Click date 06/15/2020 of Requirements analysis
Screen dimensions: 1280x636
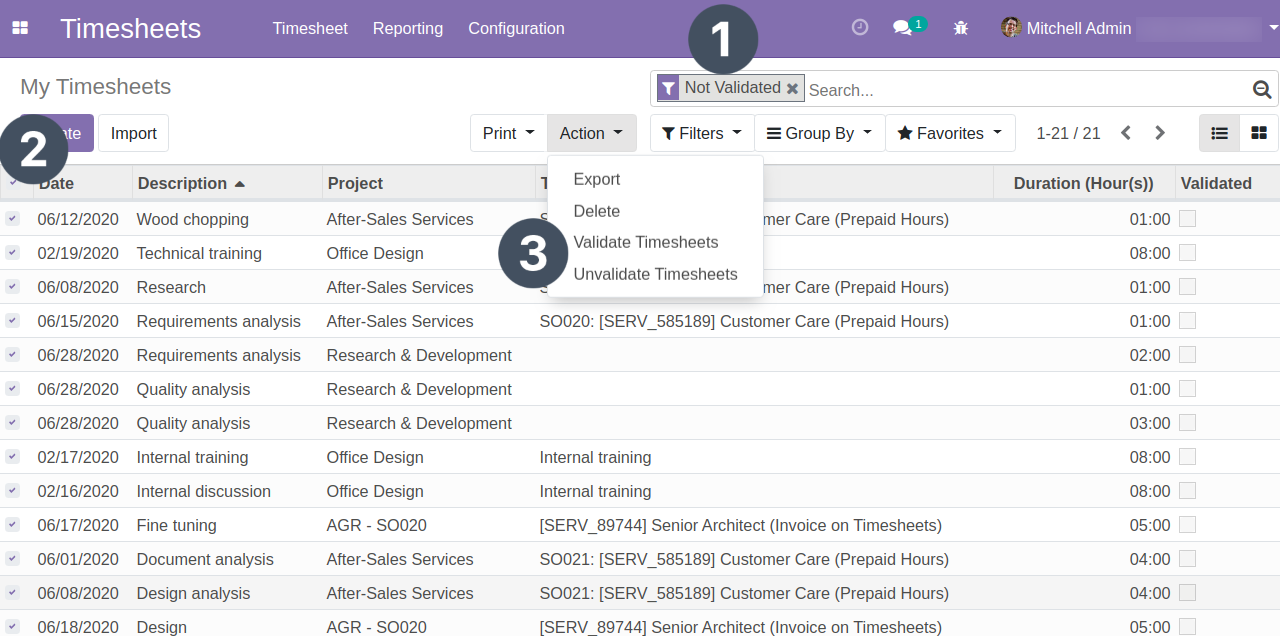[78, 321]
